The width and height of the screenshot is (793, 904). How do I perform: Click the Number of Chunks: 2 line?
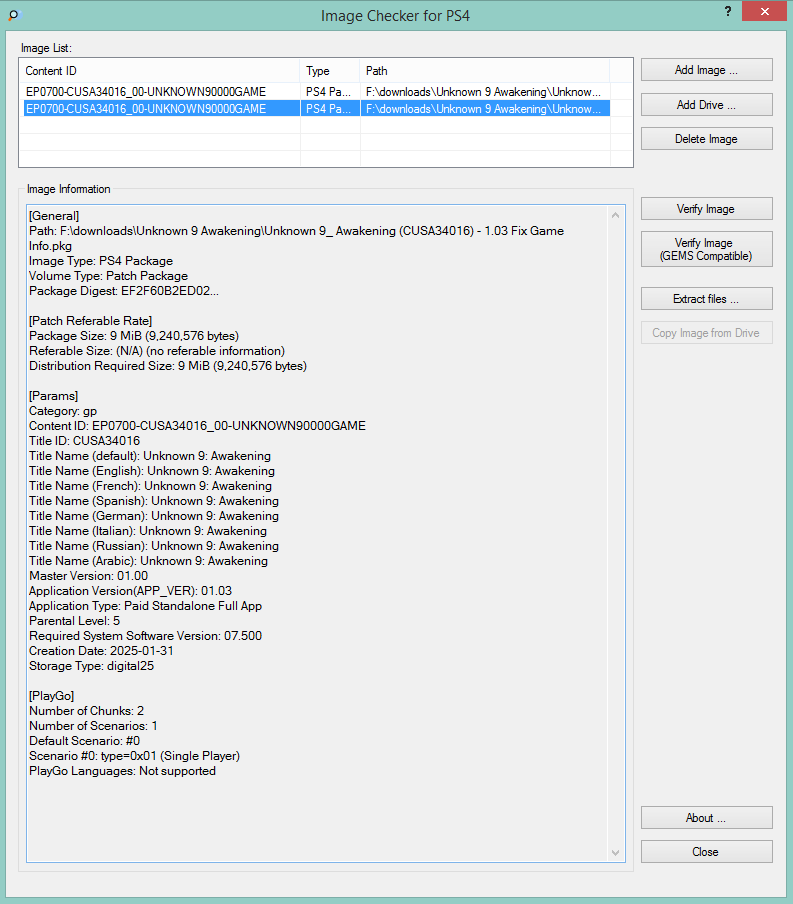87,711
